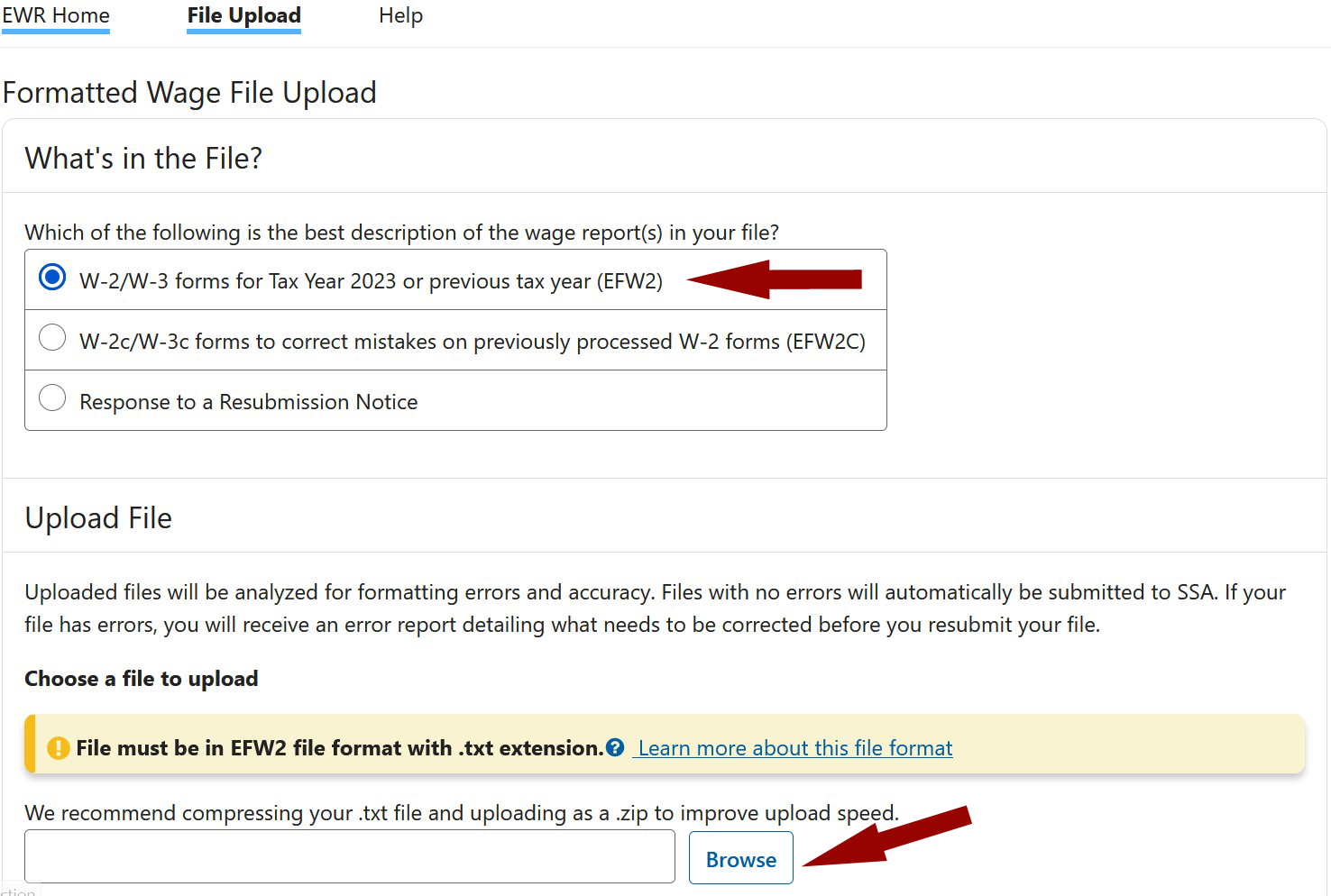
Task: Click the file path input field
Action: click(x=349, y=855)
